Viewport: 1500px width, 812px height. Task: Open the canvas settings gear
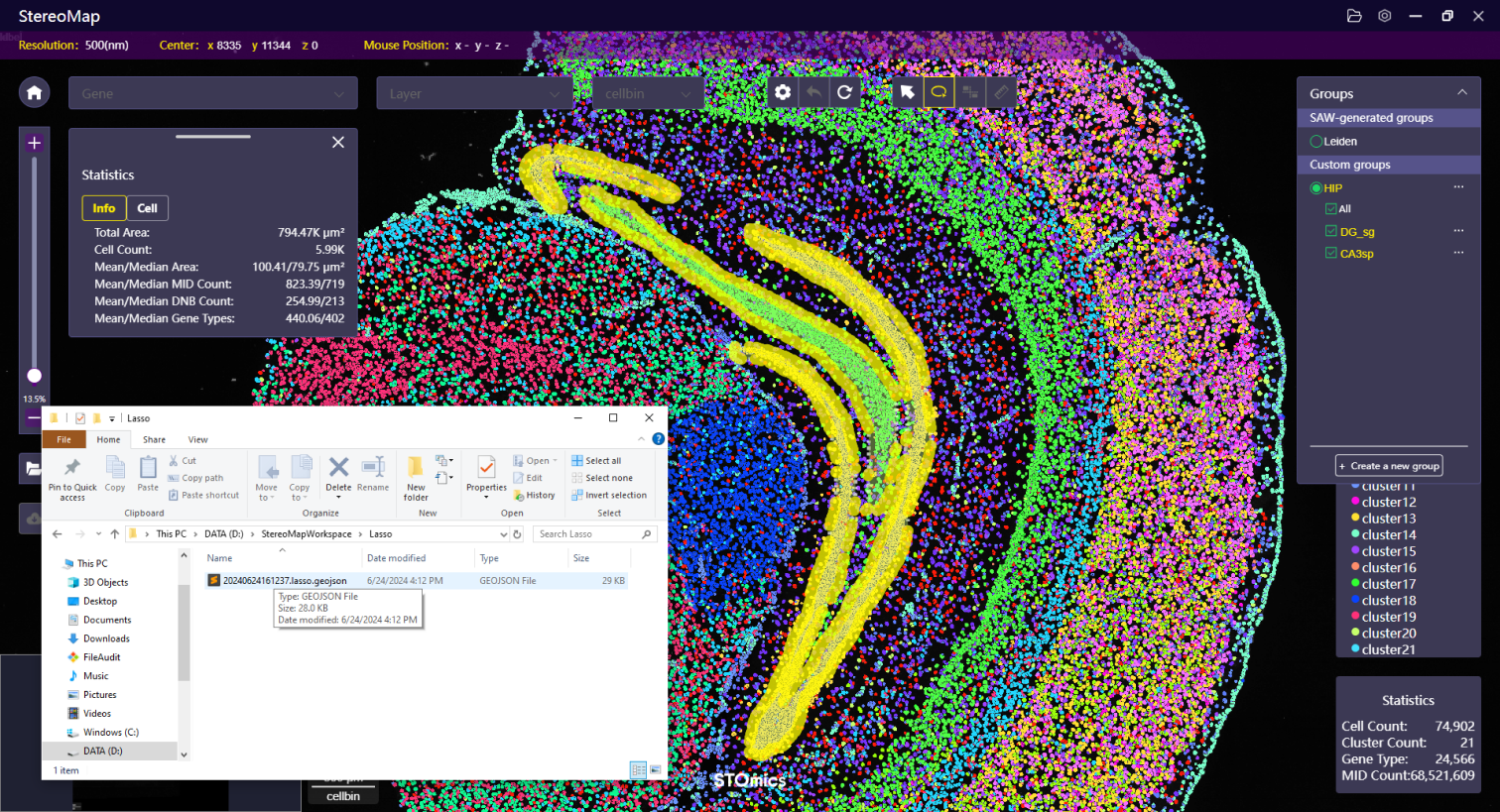tap(783, 92)
